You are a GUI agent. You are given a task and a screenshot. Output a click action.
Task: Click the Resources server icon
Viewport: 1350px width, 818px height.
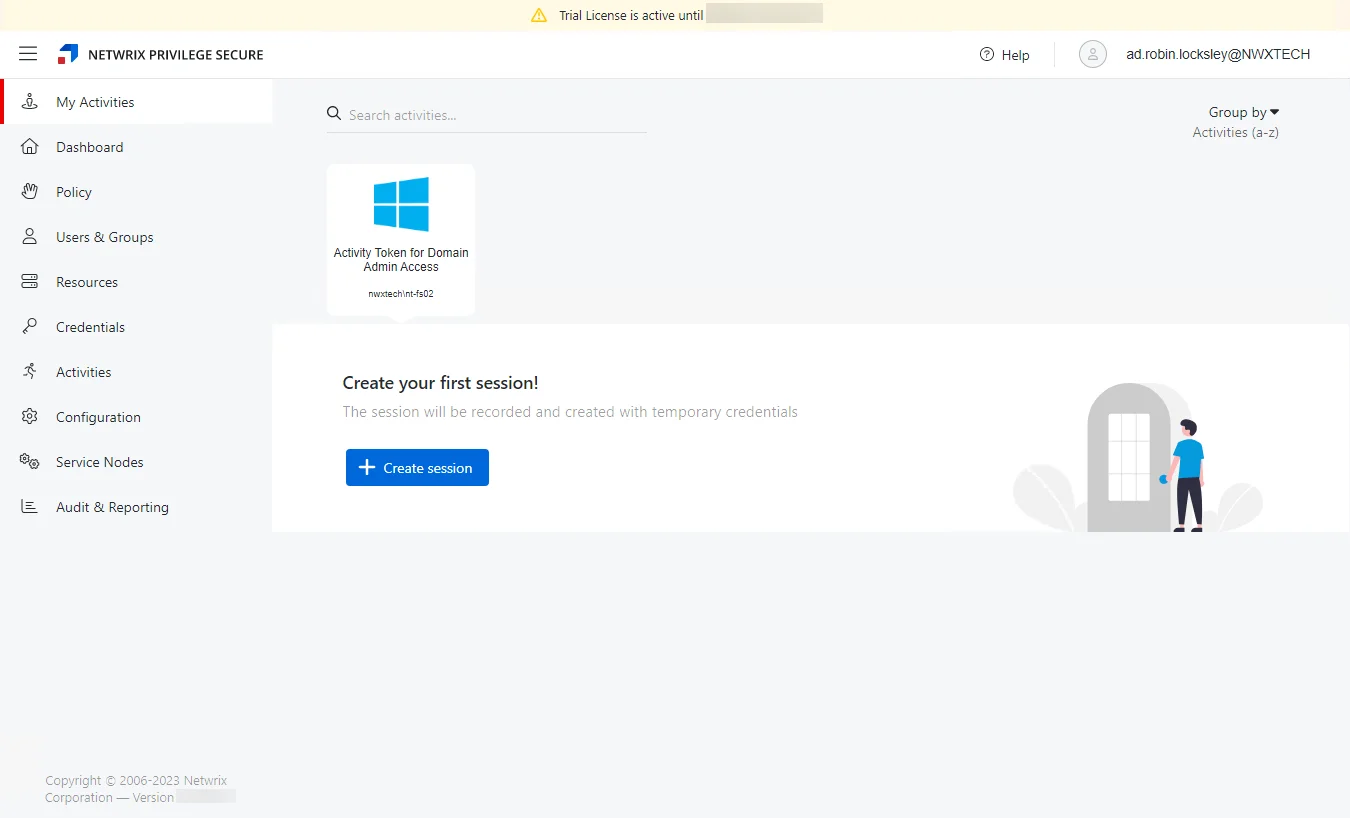pos(30,282)
